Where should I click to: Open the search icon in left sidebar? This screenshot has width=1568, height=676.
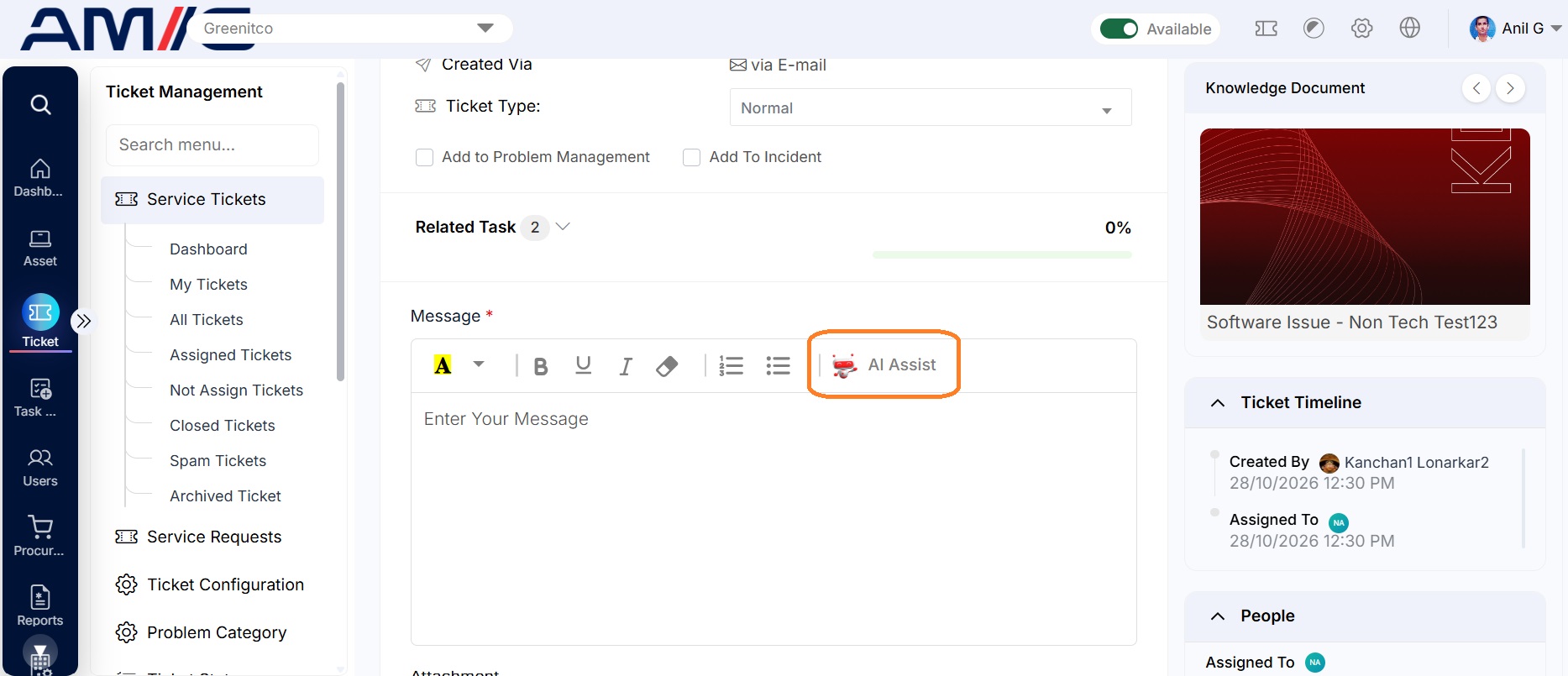[40, 105]
